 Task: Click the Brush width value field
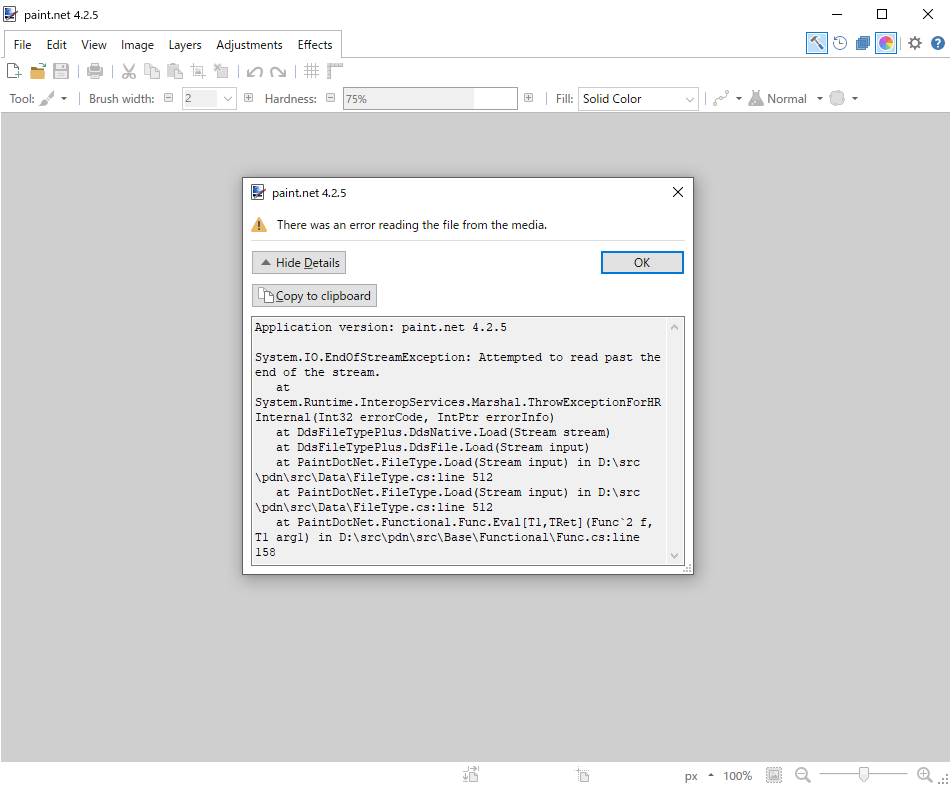pyautogui.click(x=201, y=98)
